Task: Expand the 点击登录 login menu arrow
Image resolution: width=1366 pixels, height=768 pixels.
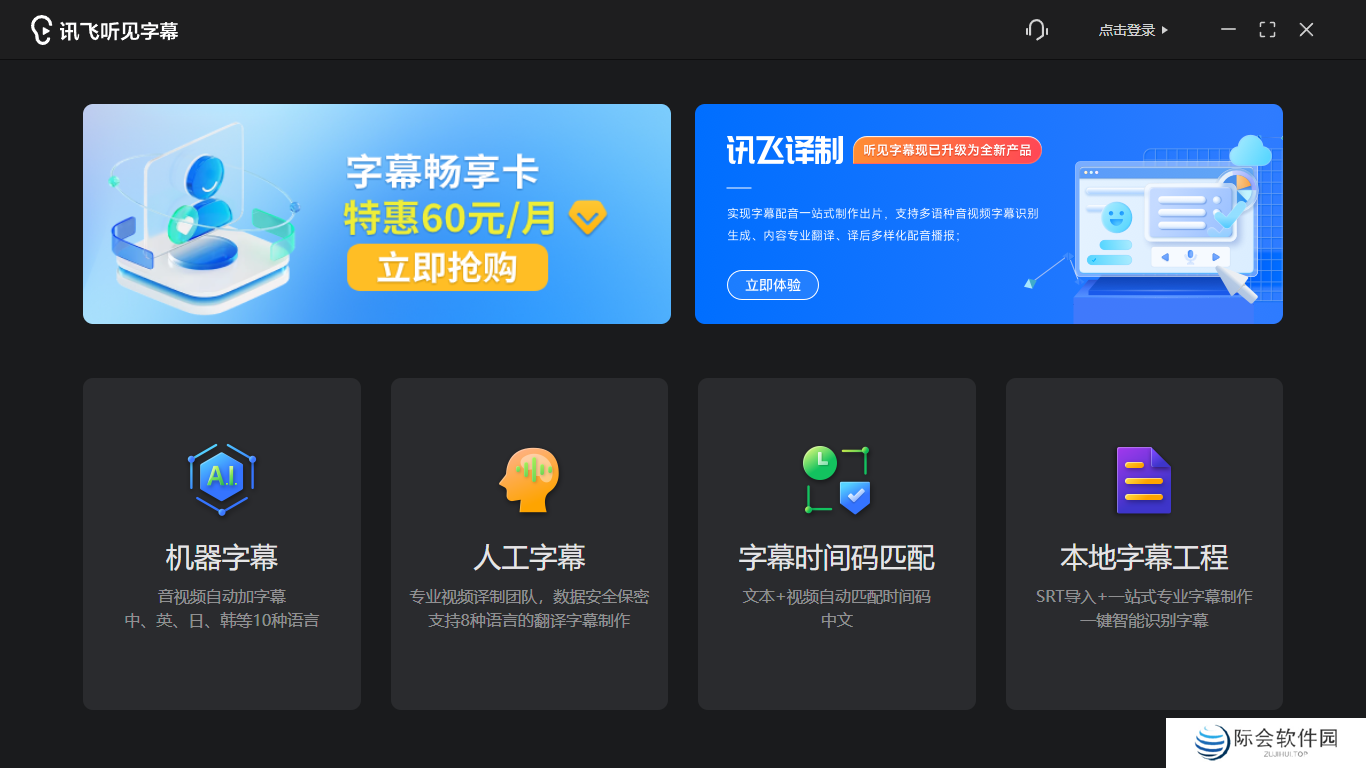Action: pos(1167,30)
